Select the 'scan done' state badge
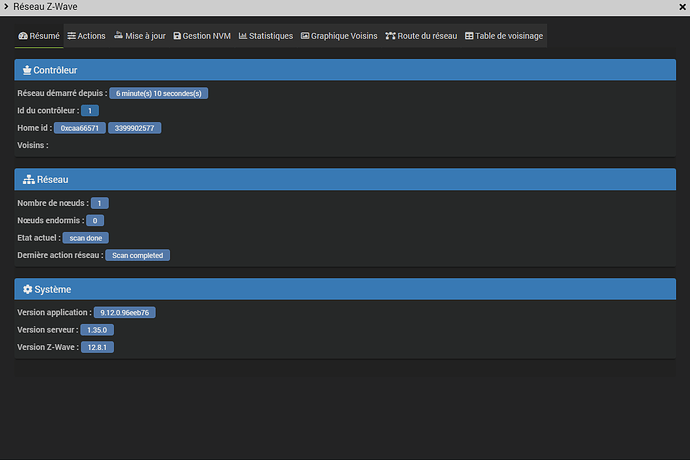 [86, 238]
